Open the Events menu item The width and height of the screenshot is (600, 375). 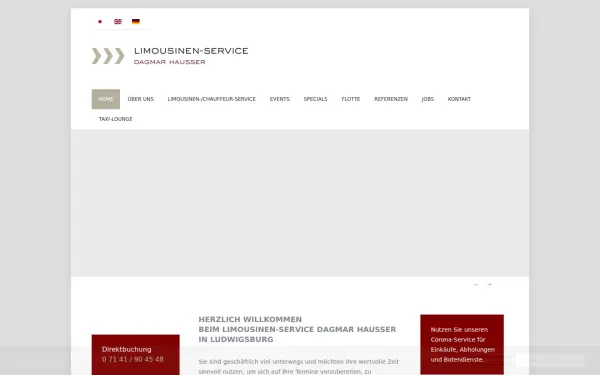[x=280, y=99]
